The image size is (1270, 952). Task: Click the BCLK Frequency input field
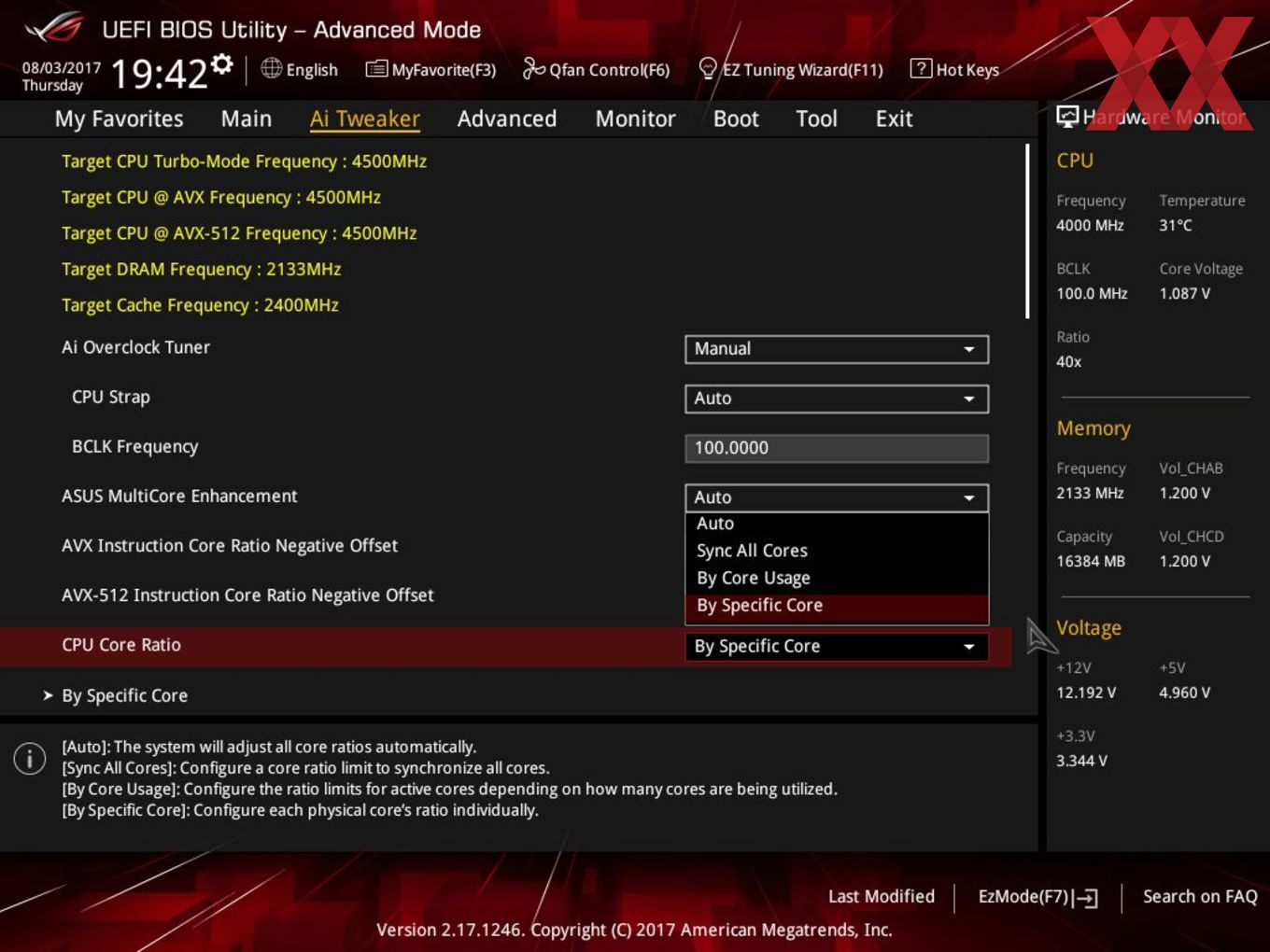click(837, 448)
